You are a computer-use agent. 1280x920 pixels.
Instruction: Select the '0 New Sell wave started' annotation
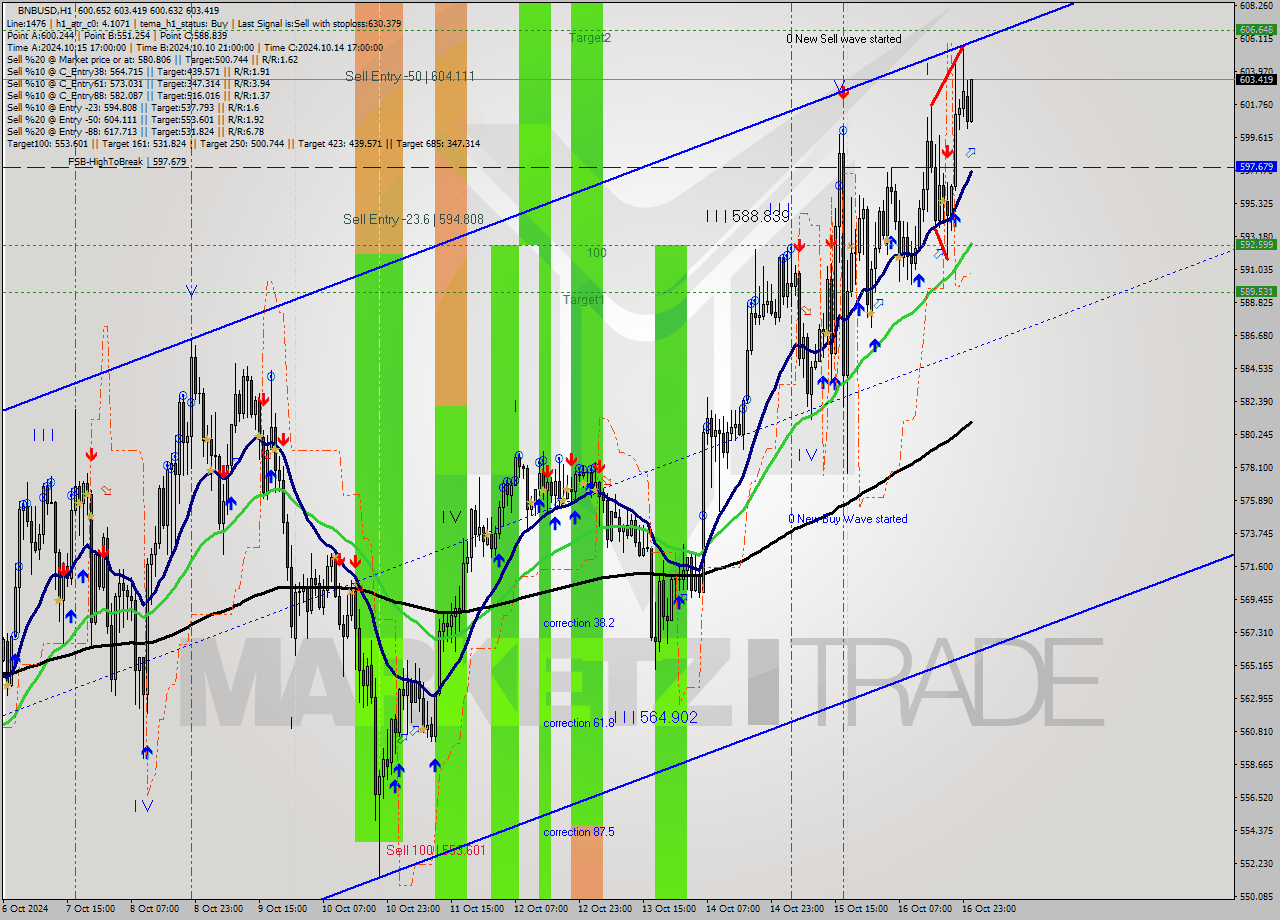tap(843, 39)
